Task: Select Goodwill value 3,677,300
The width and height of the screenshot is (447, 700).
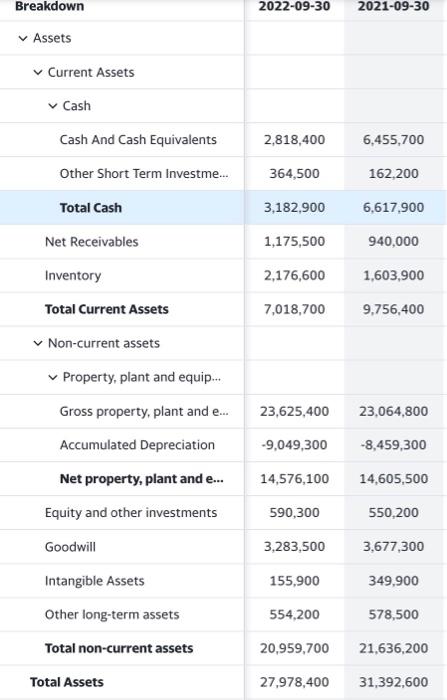Action: pos(393,547)
